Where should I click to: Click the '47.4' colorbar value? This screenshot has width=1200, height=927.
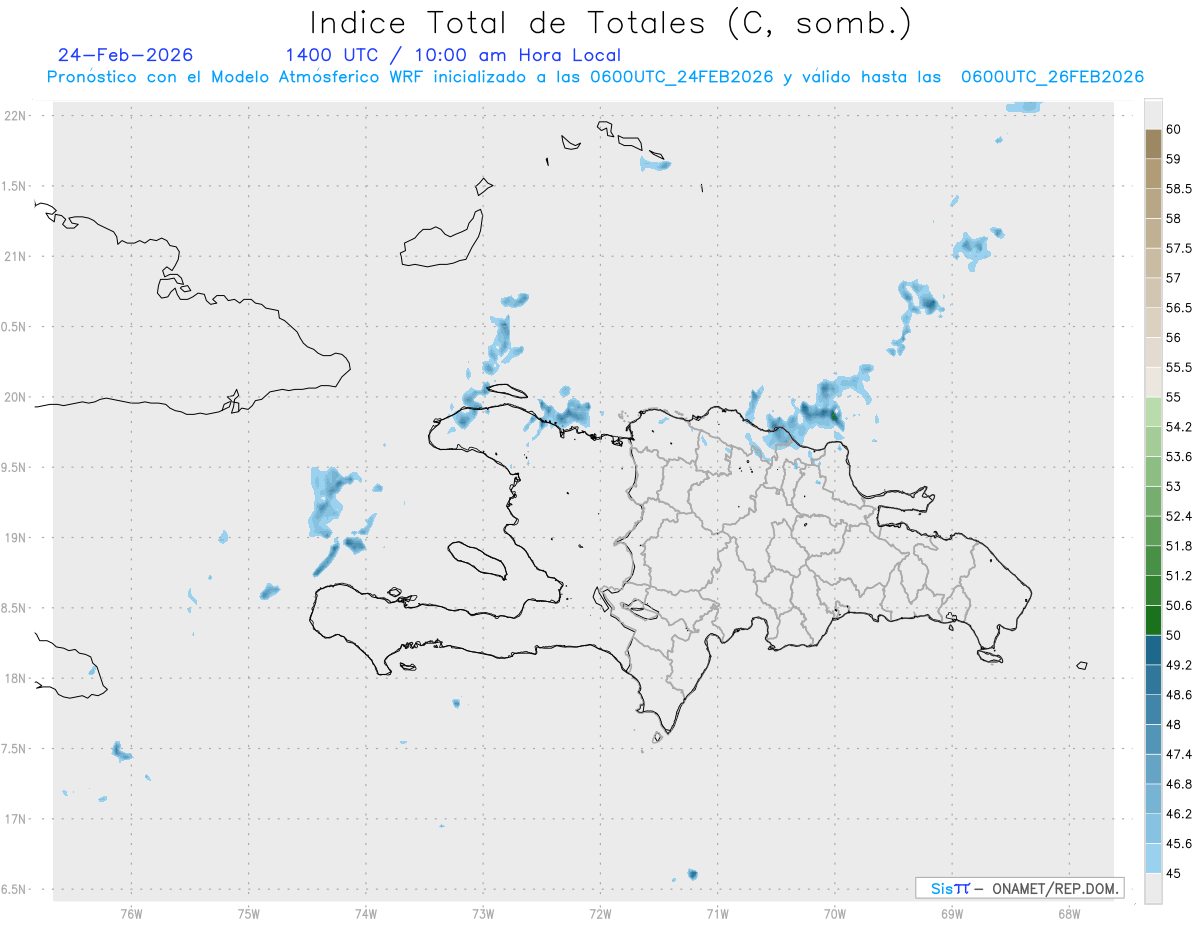click(x=1179, y=755)
